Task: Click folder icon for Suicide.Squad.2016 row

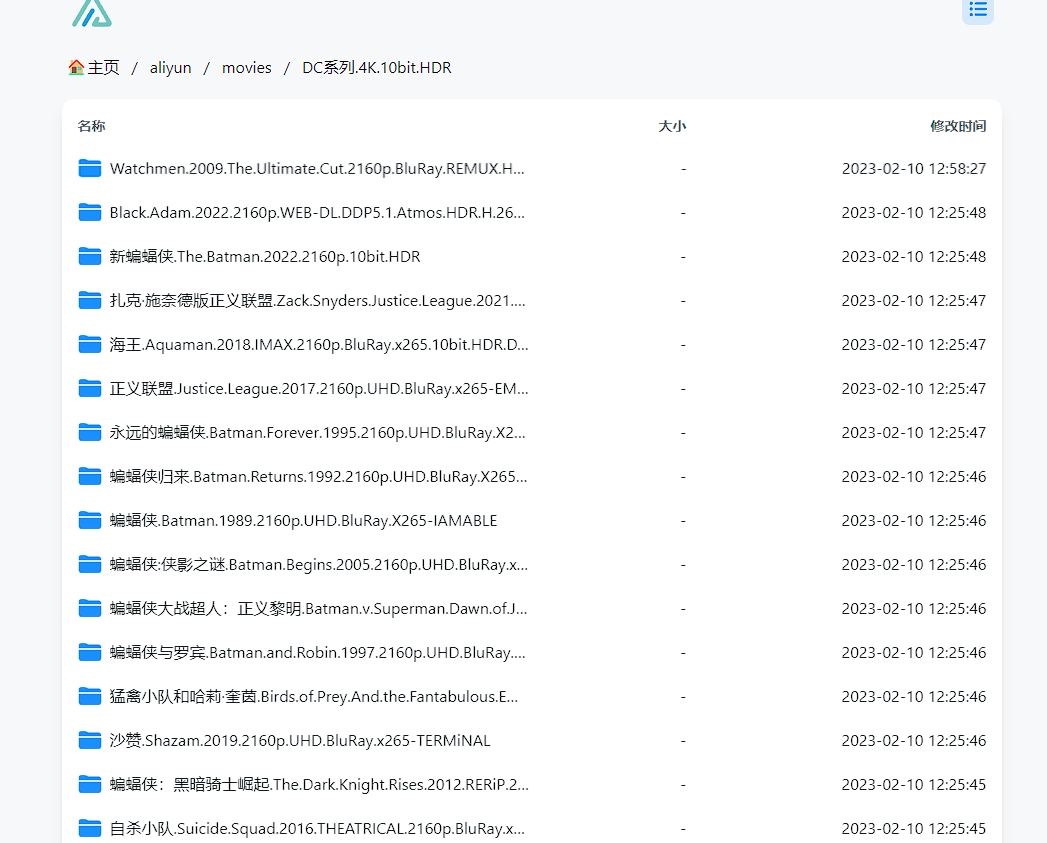Action: 89,829
